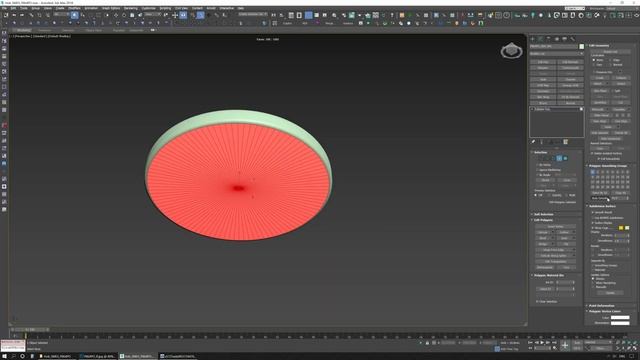Open Configure Modifier Sets icon
This screenshot has height=360, width=640.
[566, 142]
